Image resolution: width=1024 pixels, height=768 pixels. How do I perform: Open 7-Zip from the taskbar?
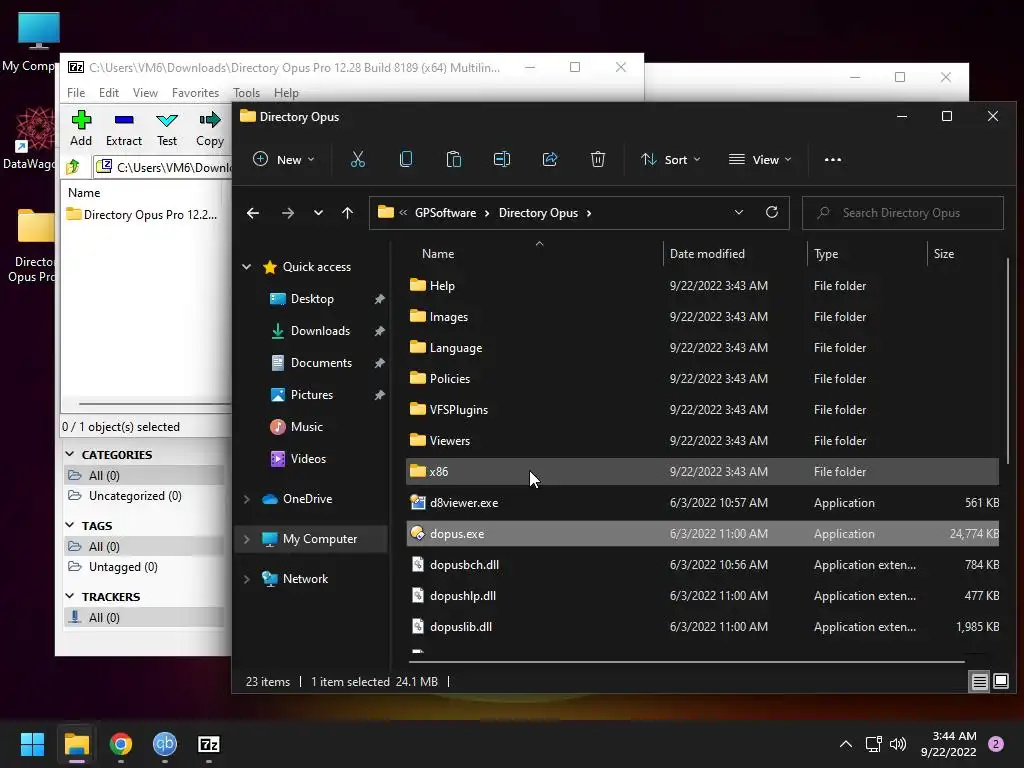pyautogui.click(x=209, y=744)
